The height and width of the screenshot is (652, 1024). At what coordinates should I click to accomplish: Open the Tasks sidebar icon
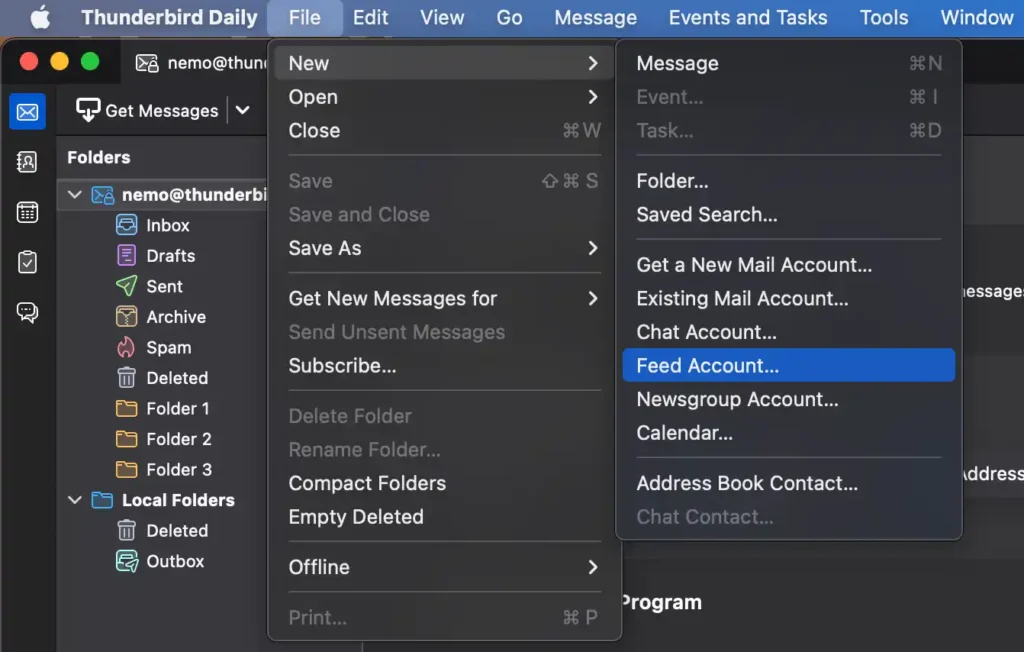click(27, 262)
